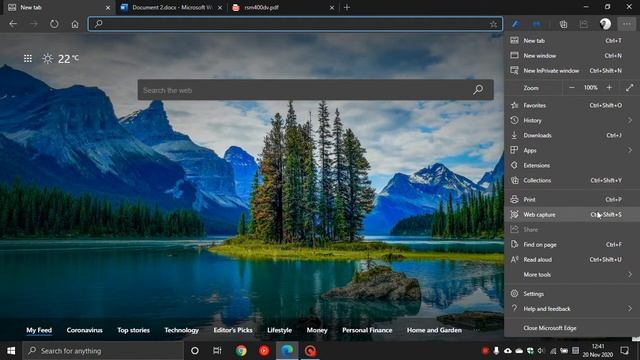Open the Money feed tab
The height and width of the screenshot is (360, 640).
[317, 330]
